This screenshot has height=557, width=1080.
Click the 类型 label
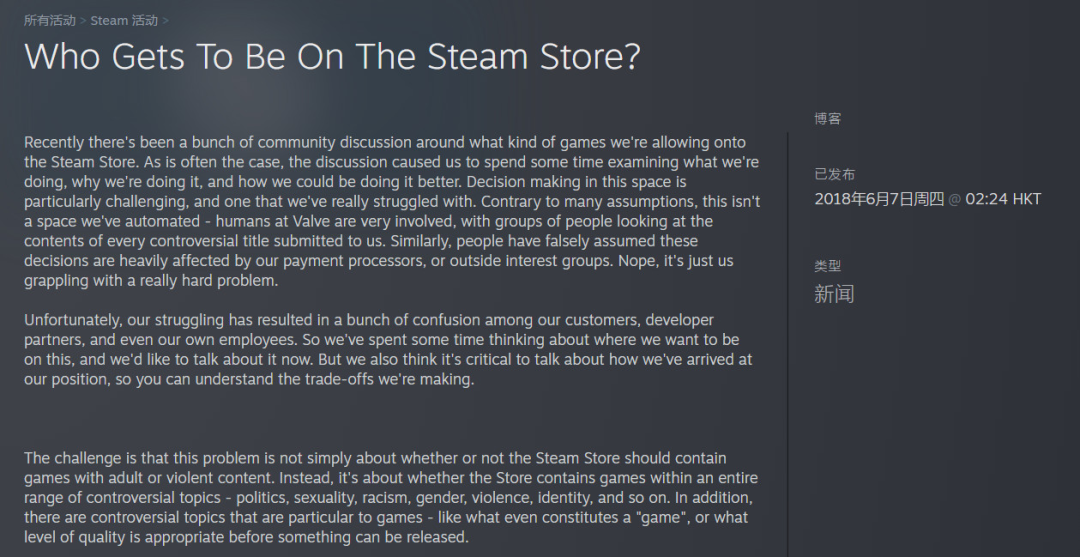827,266
